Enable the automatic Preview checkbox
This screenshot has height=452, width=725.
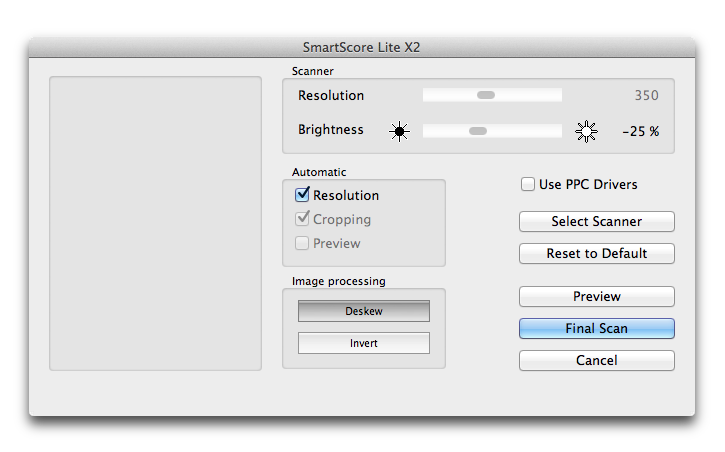point(303,243)
